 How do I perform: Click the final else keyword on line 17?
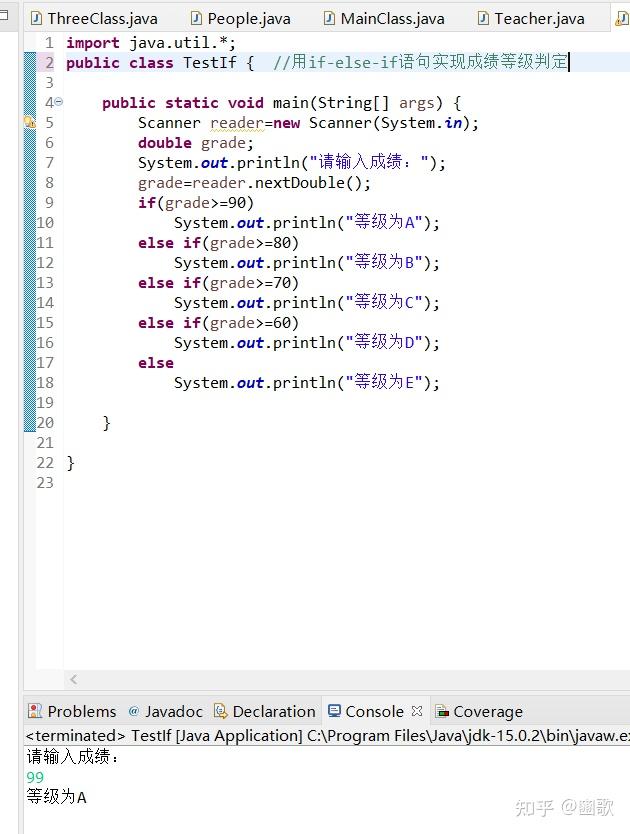155,363
